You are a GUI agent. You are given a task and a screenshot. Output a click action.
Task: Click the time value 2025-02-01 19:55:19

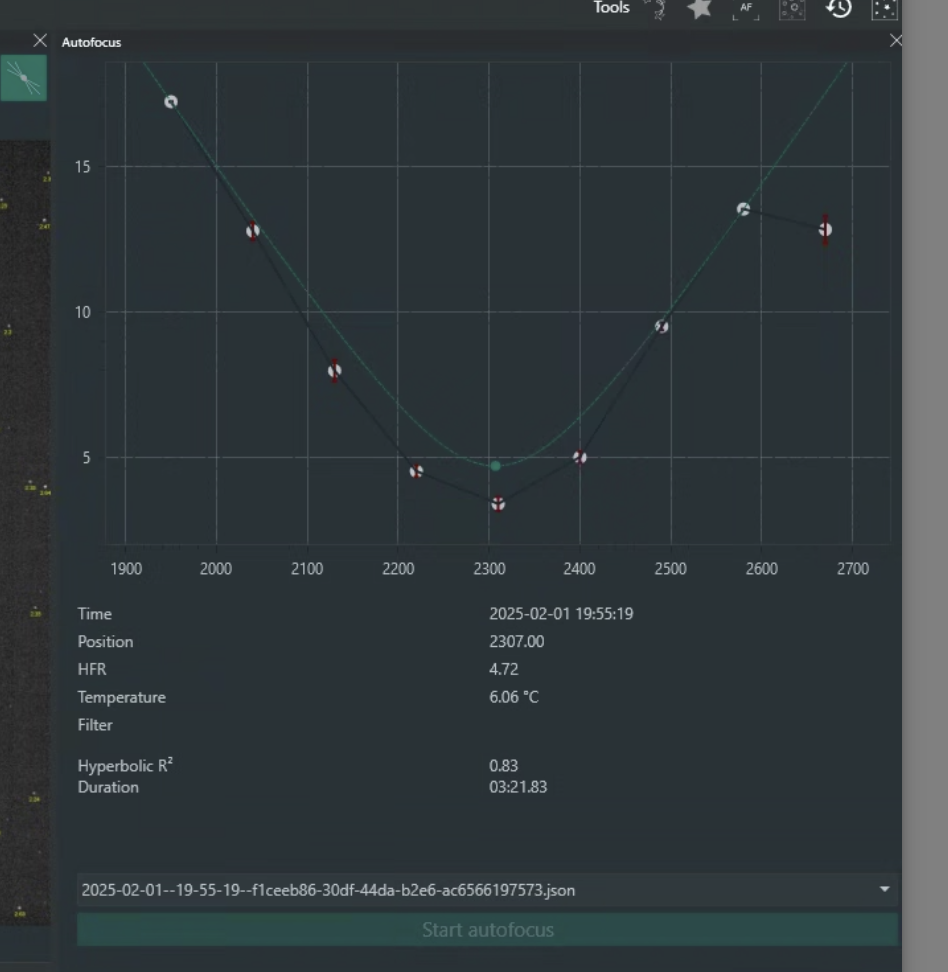click(561, 614)
